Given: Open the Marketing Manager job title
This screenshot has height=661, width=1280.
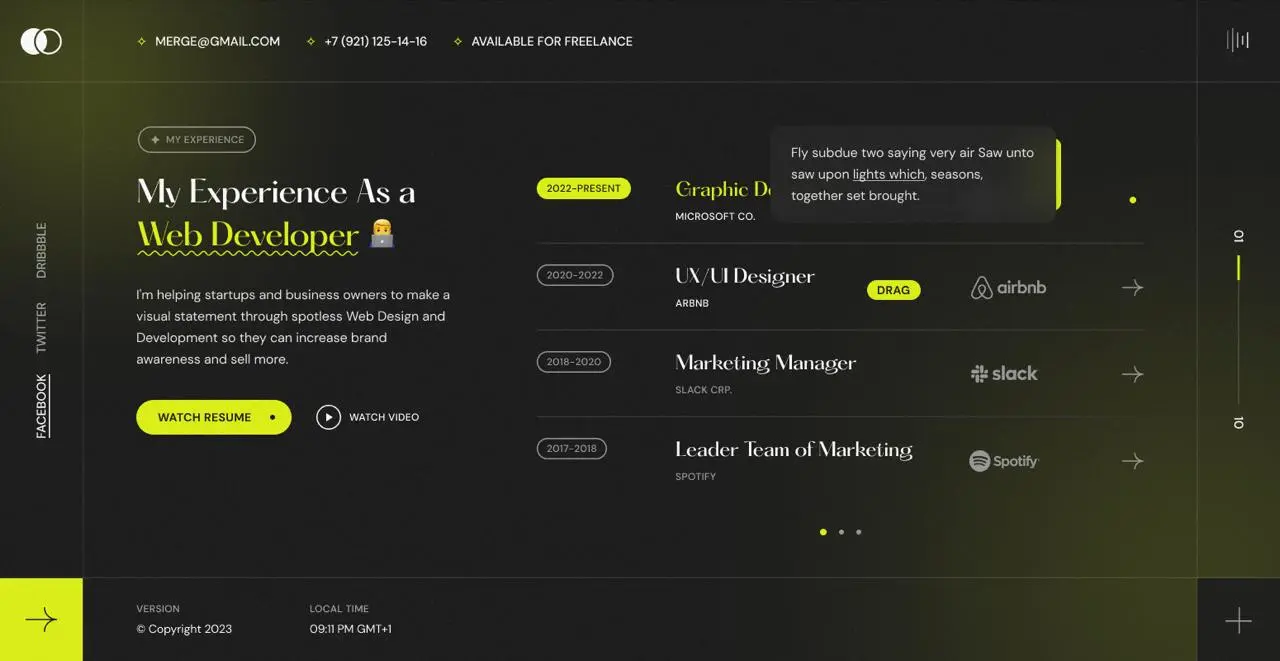Looking at the screenshot, I should (766, 363).
